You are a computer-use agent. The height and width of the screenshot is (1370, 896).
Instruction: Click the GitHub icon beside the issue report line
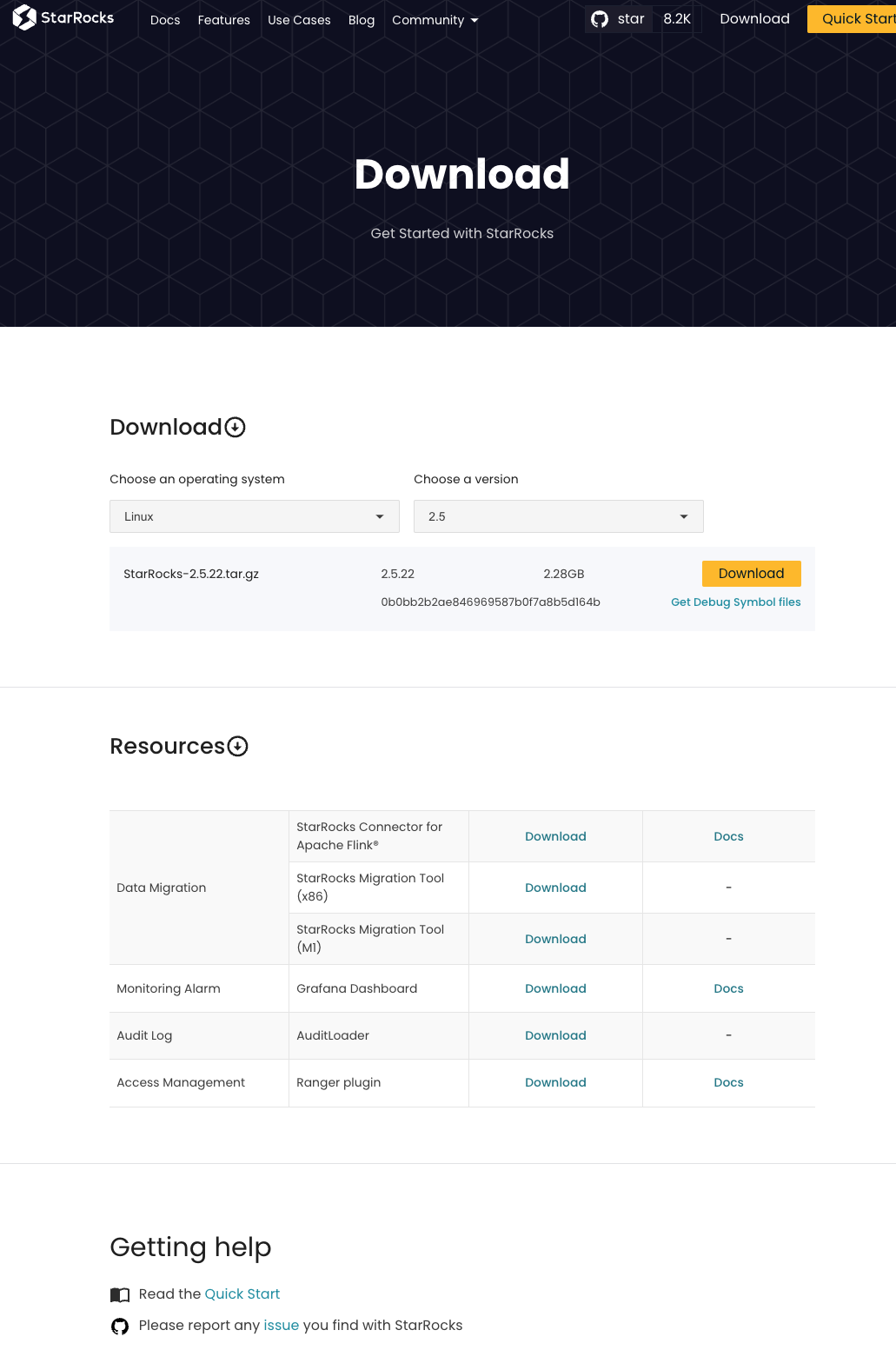coord(120,1326)
